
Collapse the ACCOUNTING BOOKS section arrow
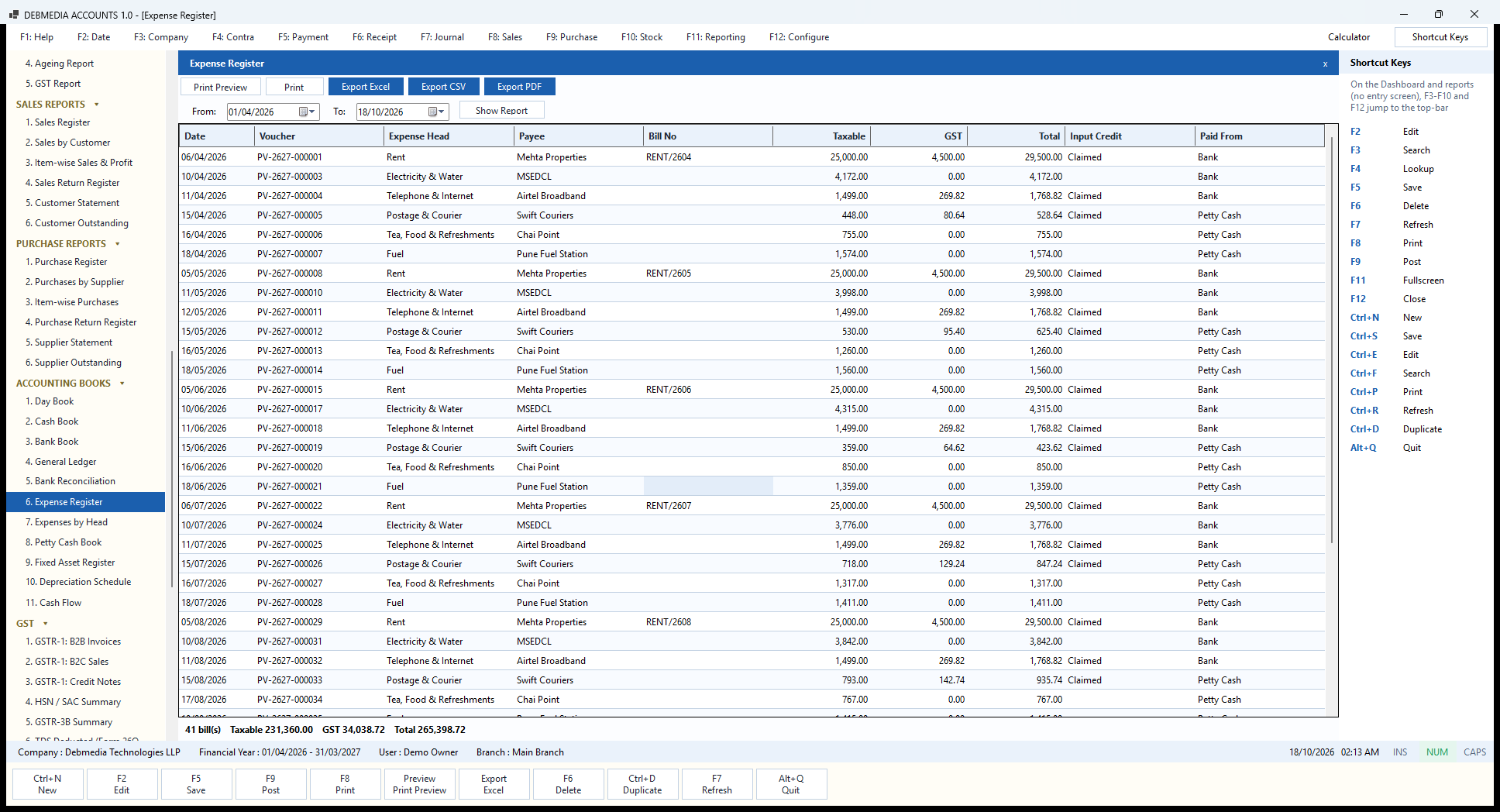(x=122, y=384)
